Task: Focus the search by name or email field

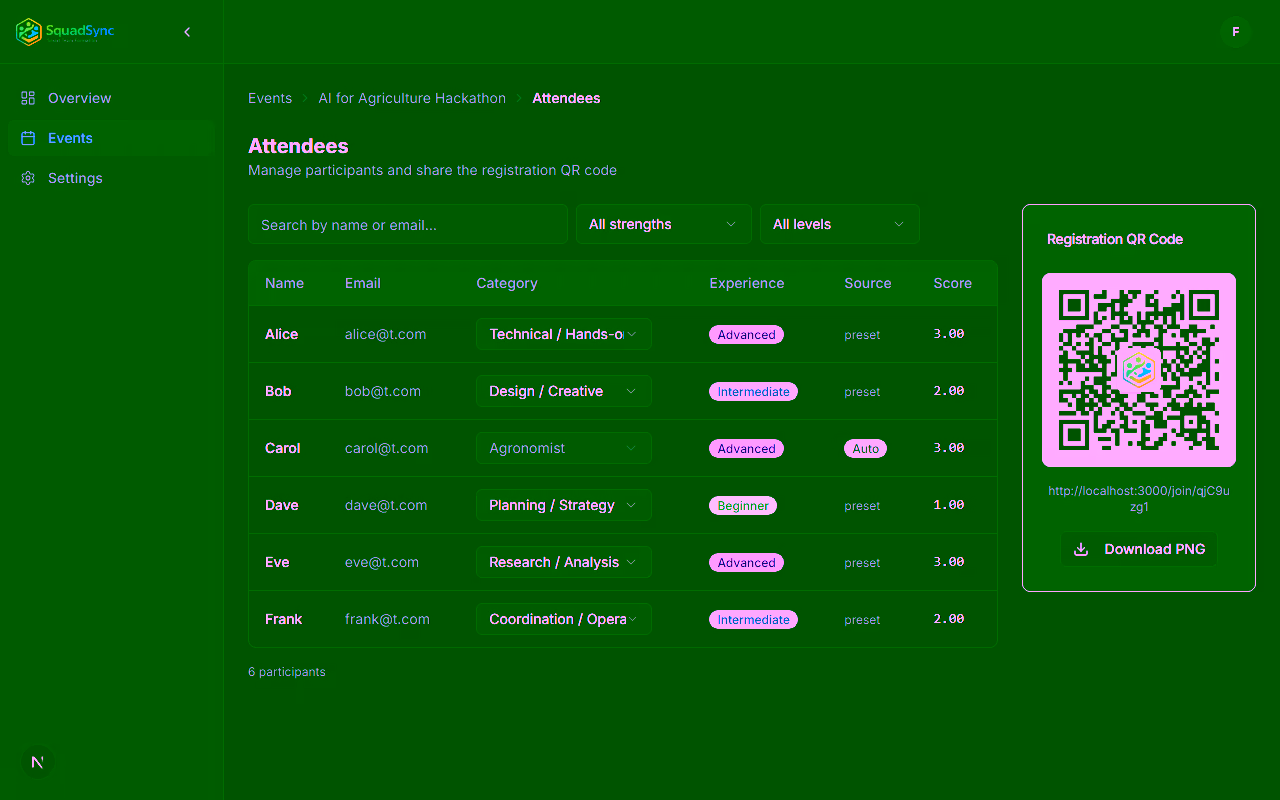Action: point(408,224)
